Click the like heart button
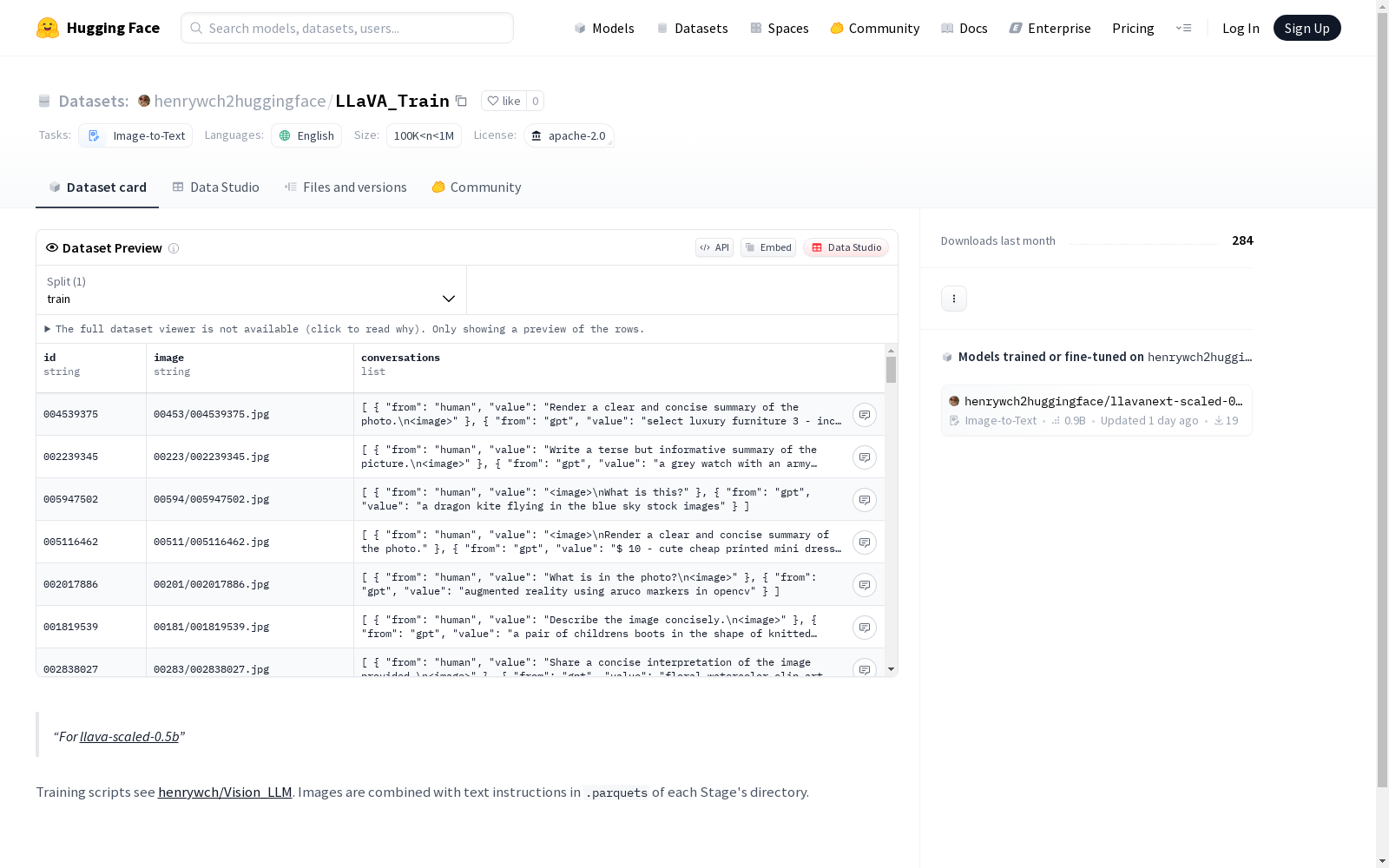 pyautogui.click(x=504, y=101)
